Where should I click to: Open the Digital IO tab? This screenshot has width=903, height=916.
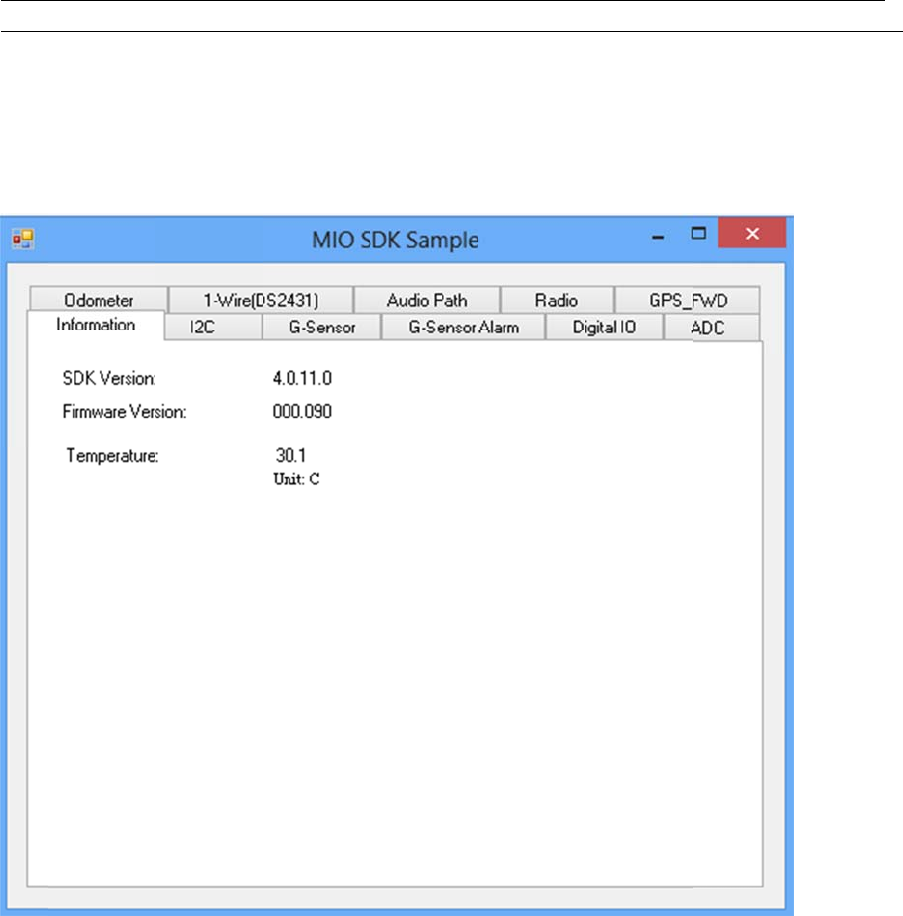[x=605, y=327]
